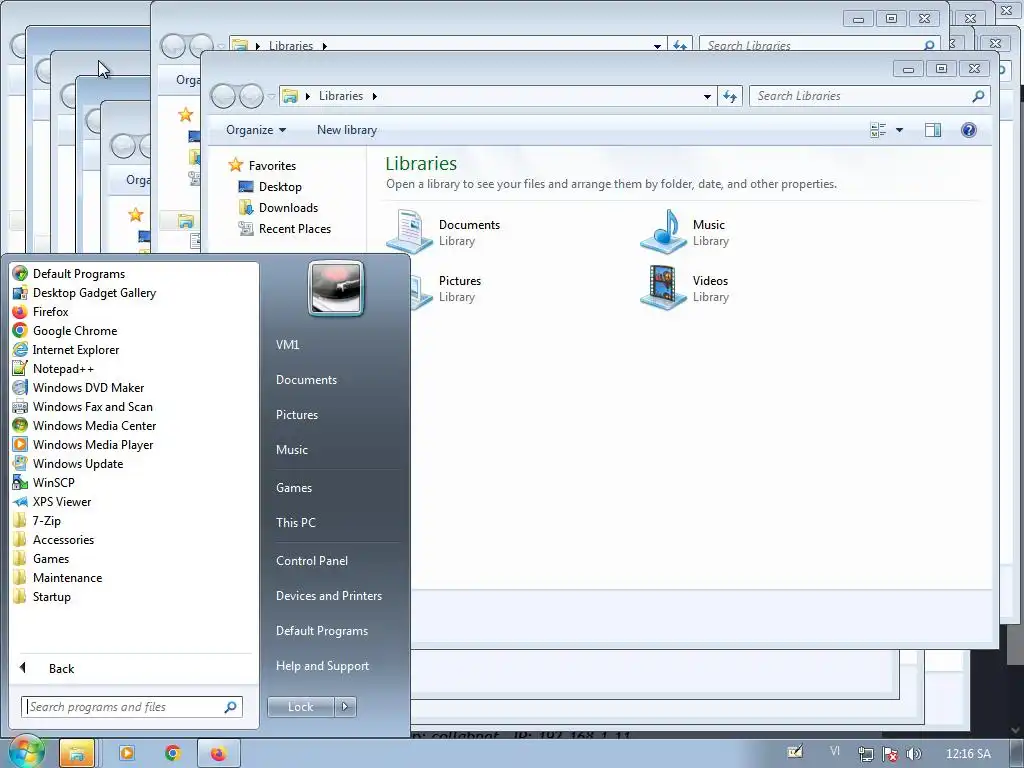Open Windows DVD Maker
Viewport: 1024px width, 768px height.
(88, 387)
